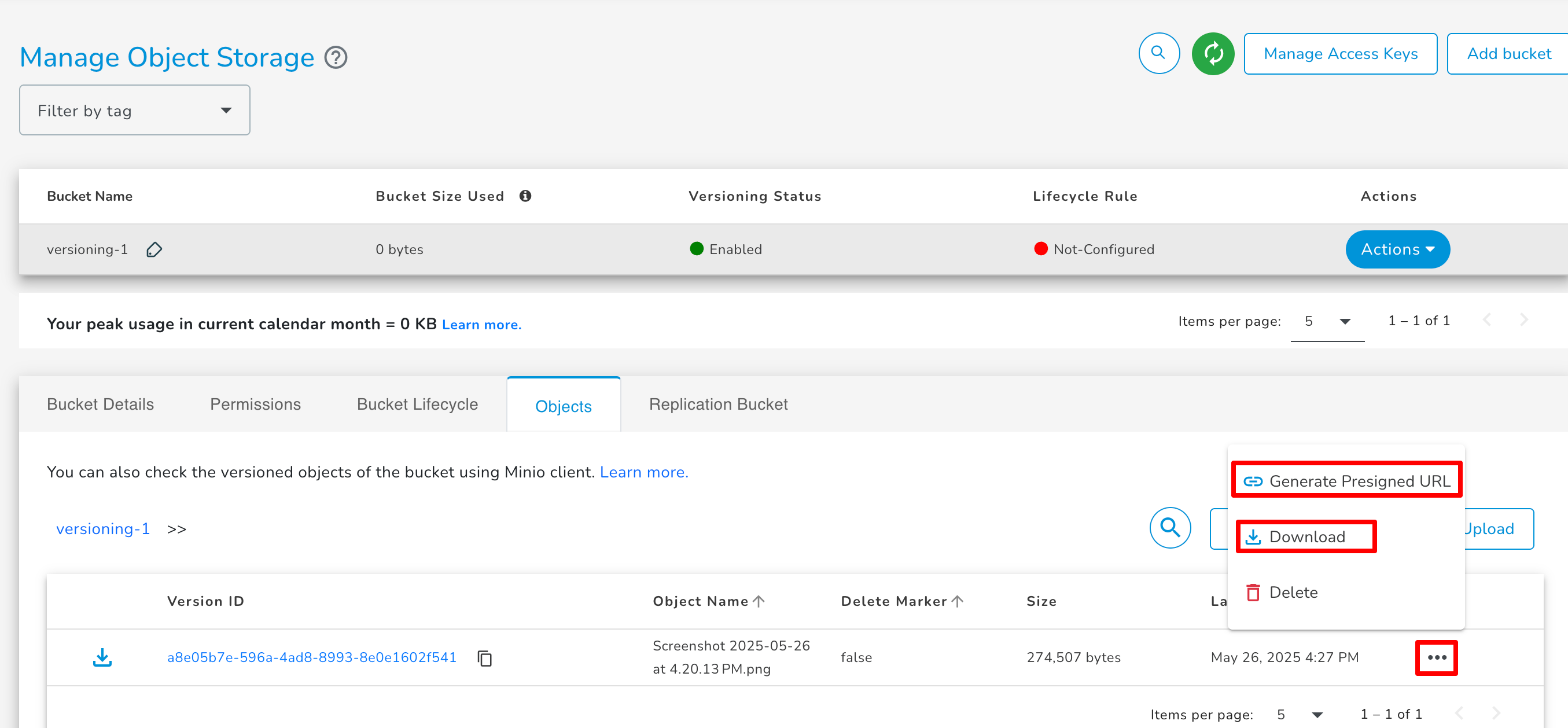1568x728 pixels.
Task: Click Manage Access Keys
Action: pos(1341,54)
